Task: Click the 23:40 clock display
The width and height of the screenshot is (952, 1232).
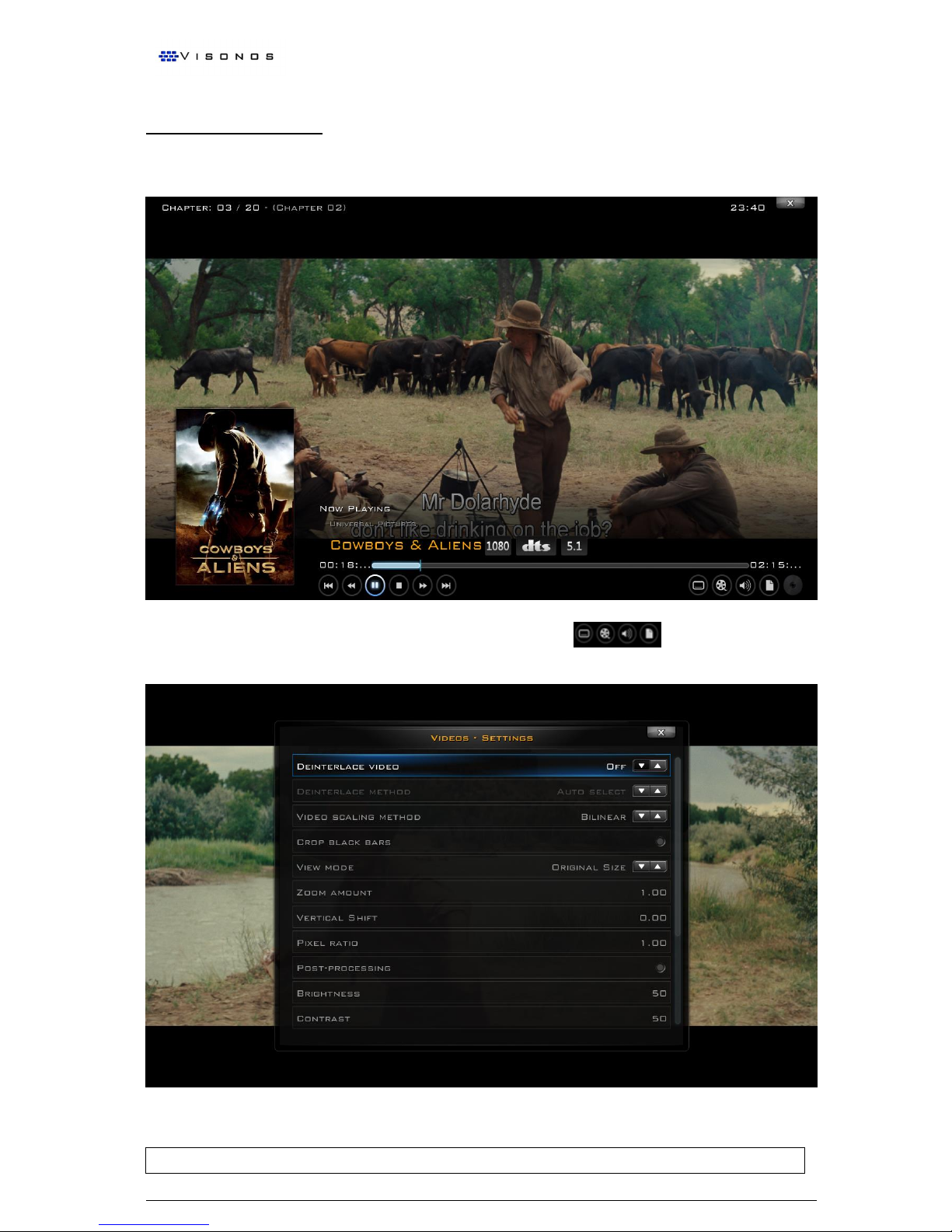Action: pos(748,208)
